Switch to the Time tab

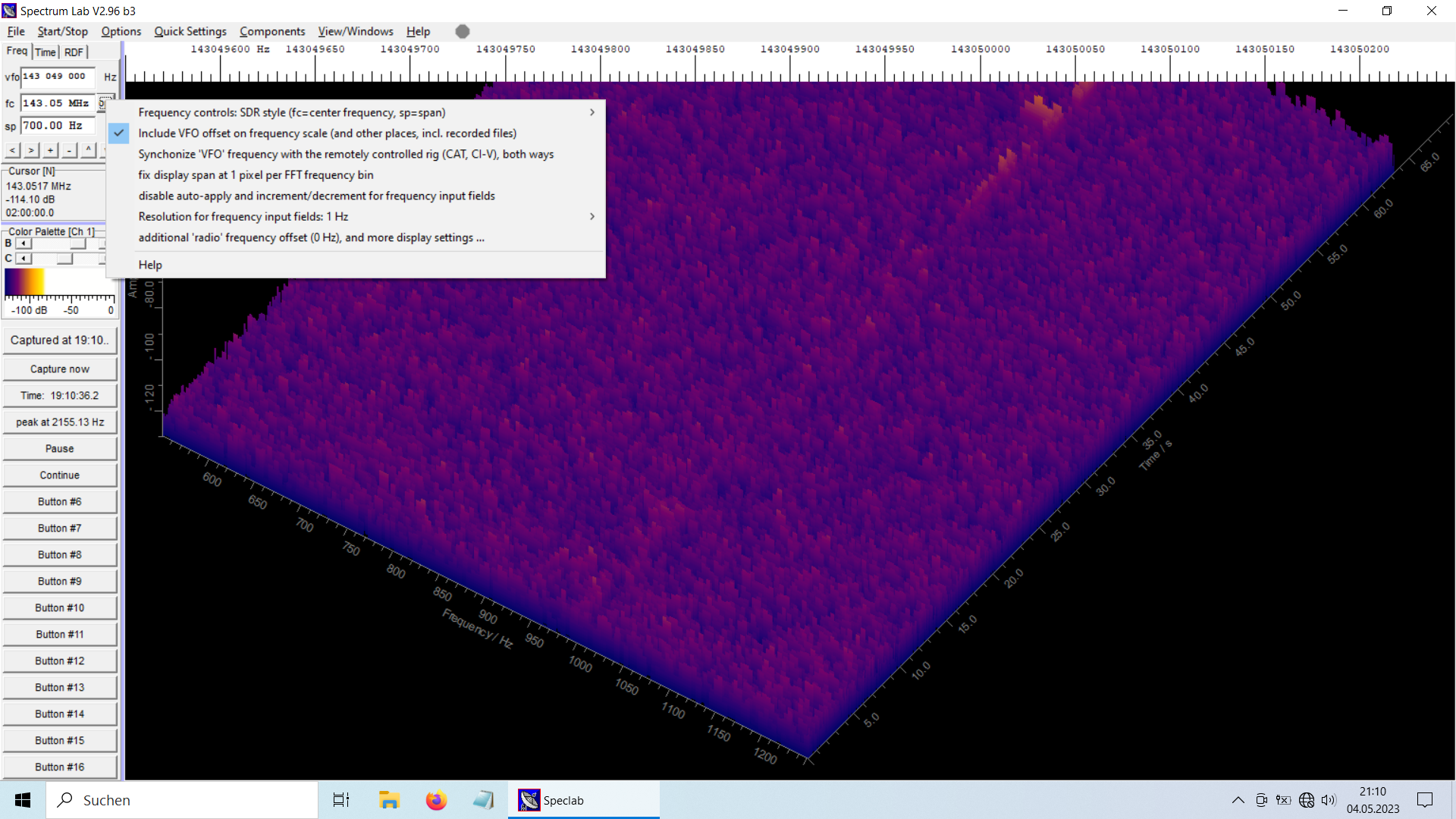click(x=45, y=52)
